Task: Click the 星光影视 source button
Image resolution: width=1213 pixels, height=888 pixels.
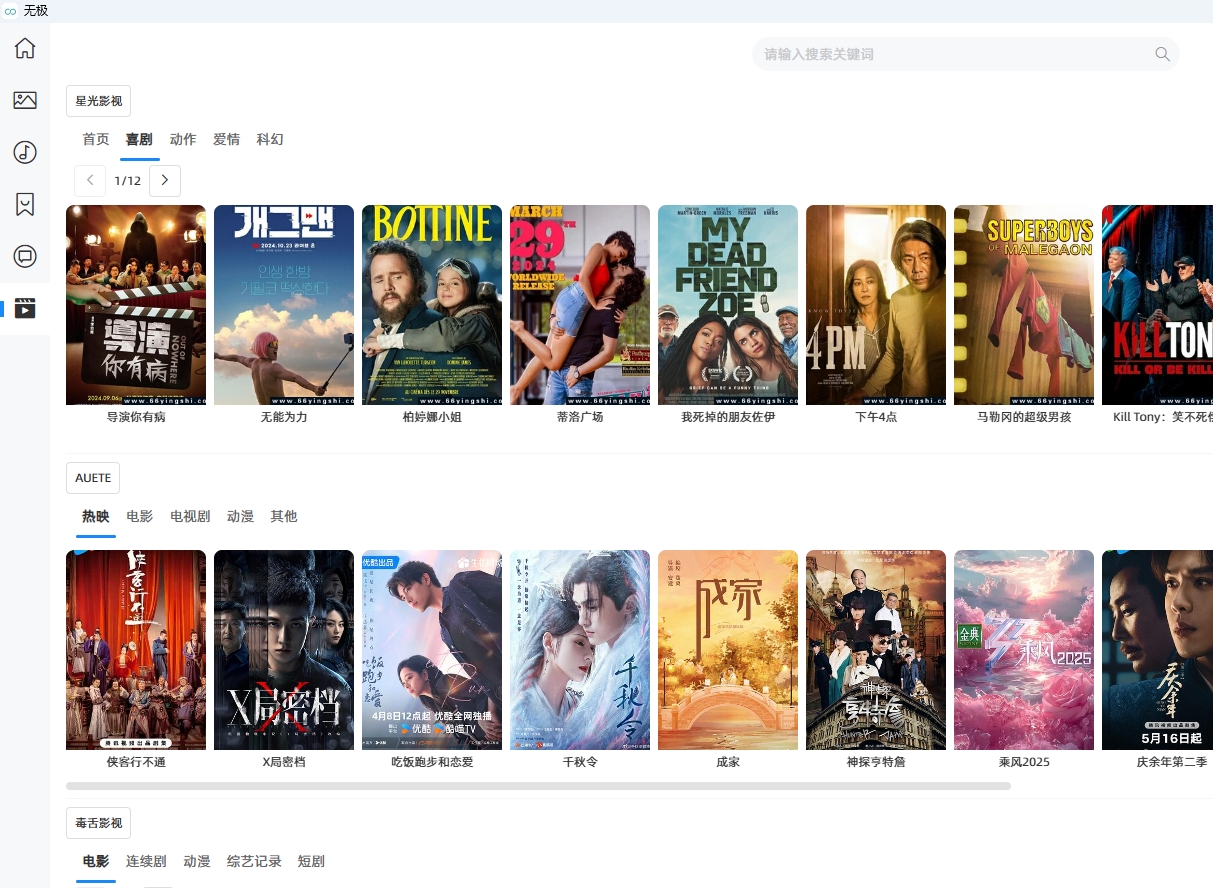Action: [x=98, y=101]
